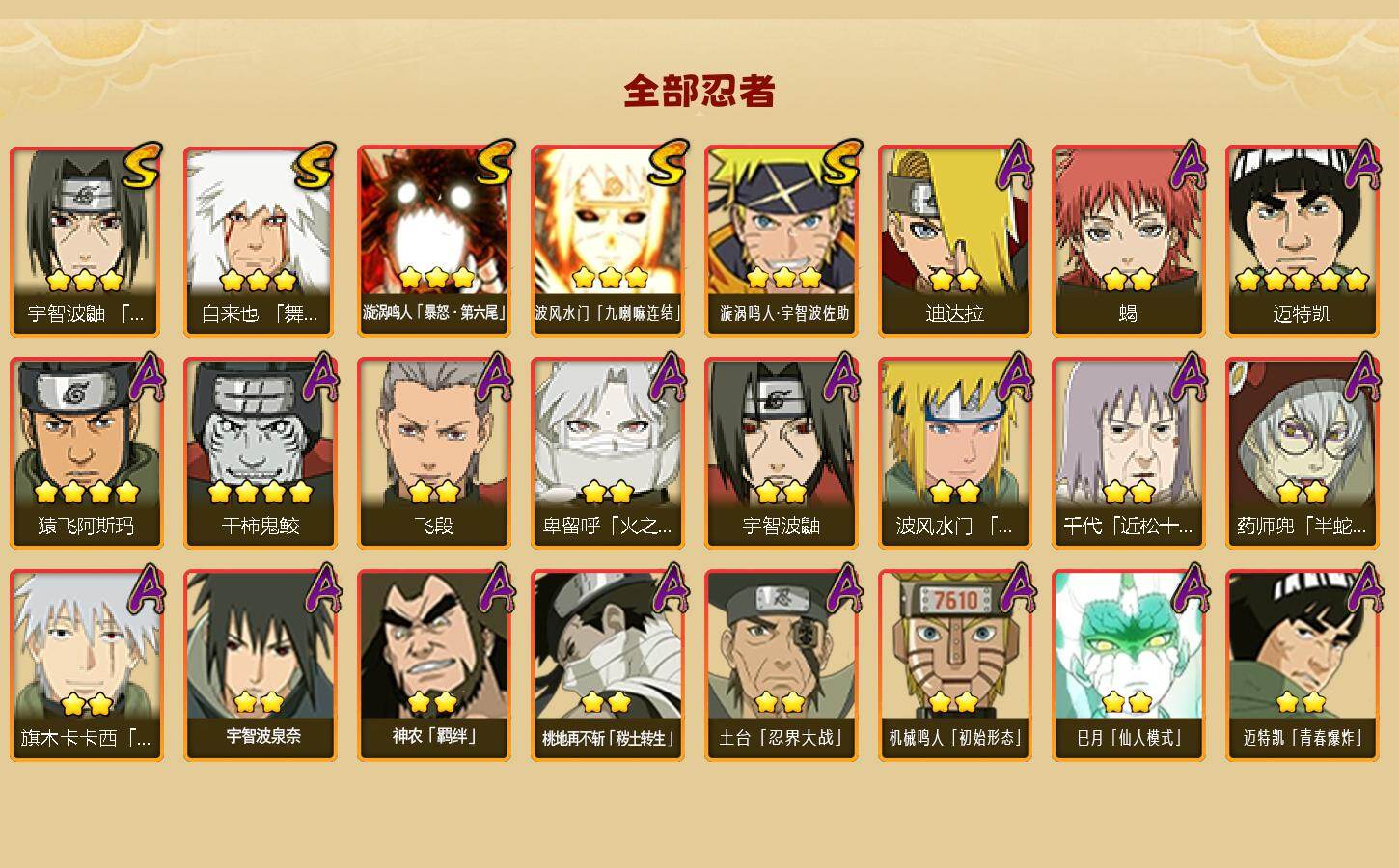The image size is (1399, 868).
Task: Select the A-rank 宇智波鼬 card
Action: [x=781, y=453]
